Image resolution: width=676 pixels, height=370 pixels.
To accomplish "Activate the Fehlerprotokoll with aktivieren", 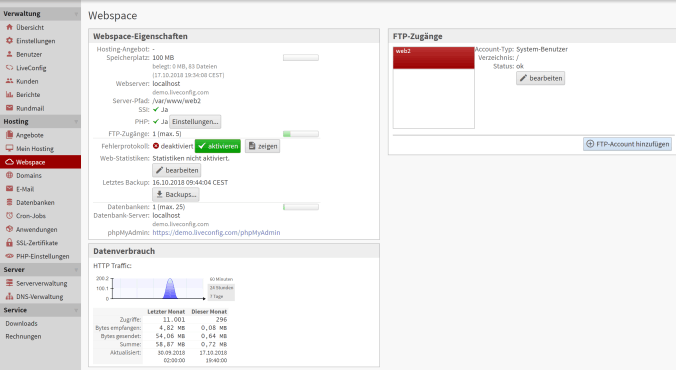I will (x=218, y=146).
